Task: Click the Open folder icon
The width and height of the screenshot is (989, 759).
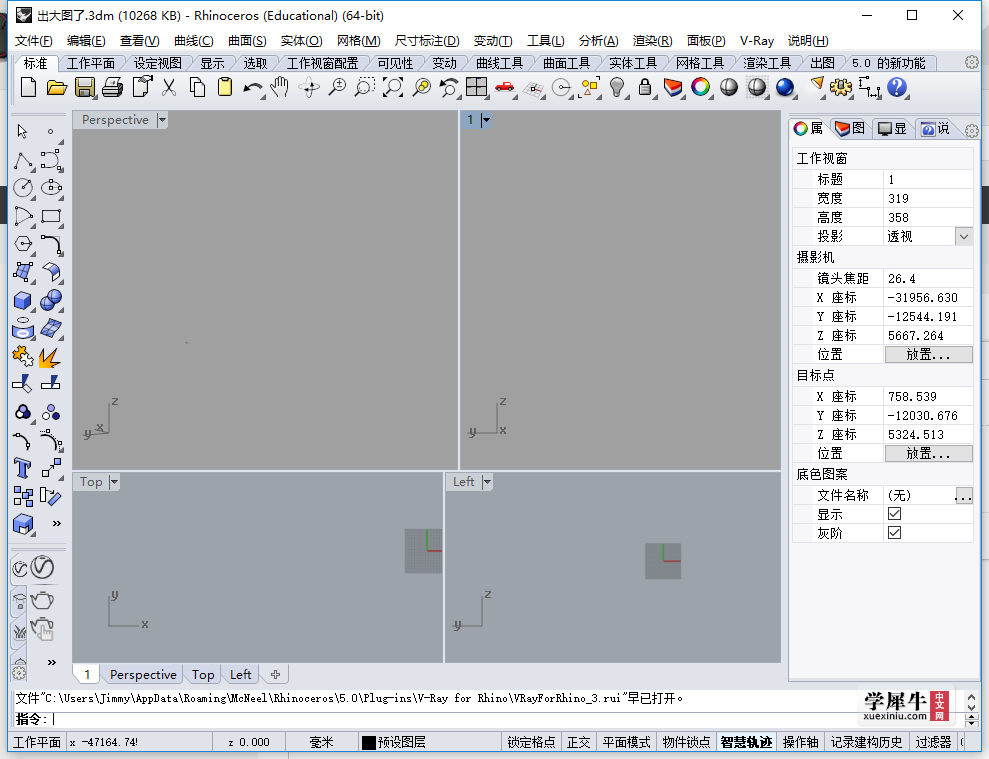Action: point(57,87)
